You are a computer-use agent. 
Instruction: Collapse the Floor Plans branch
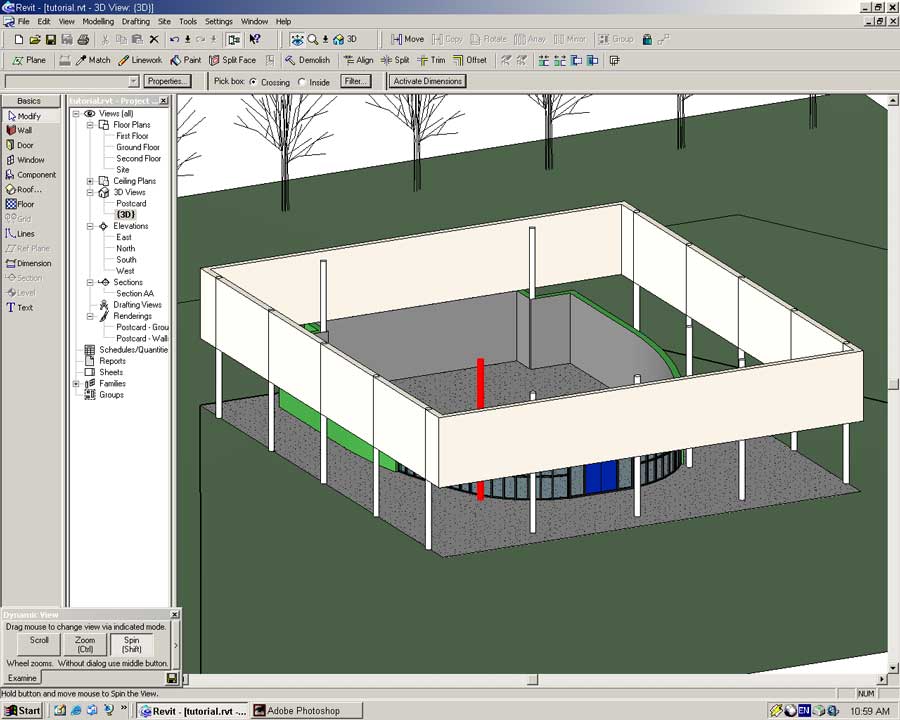pos(90,125)
